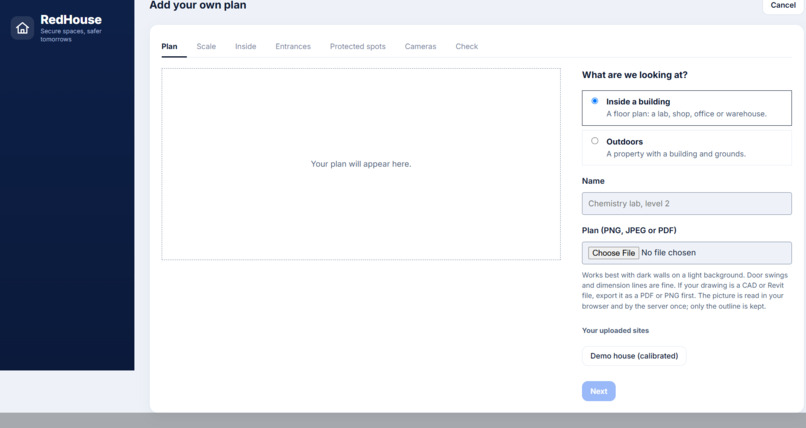Select the Inside a building radio option
This screenshot has height=428, width=806.
595,101
